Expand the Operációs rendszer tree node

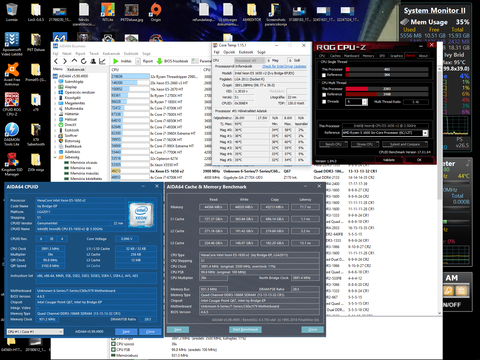coord(56,92)
